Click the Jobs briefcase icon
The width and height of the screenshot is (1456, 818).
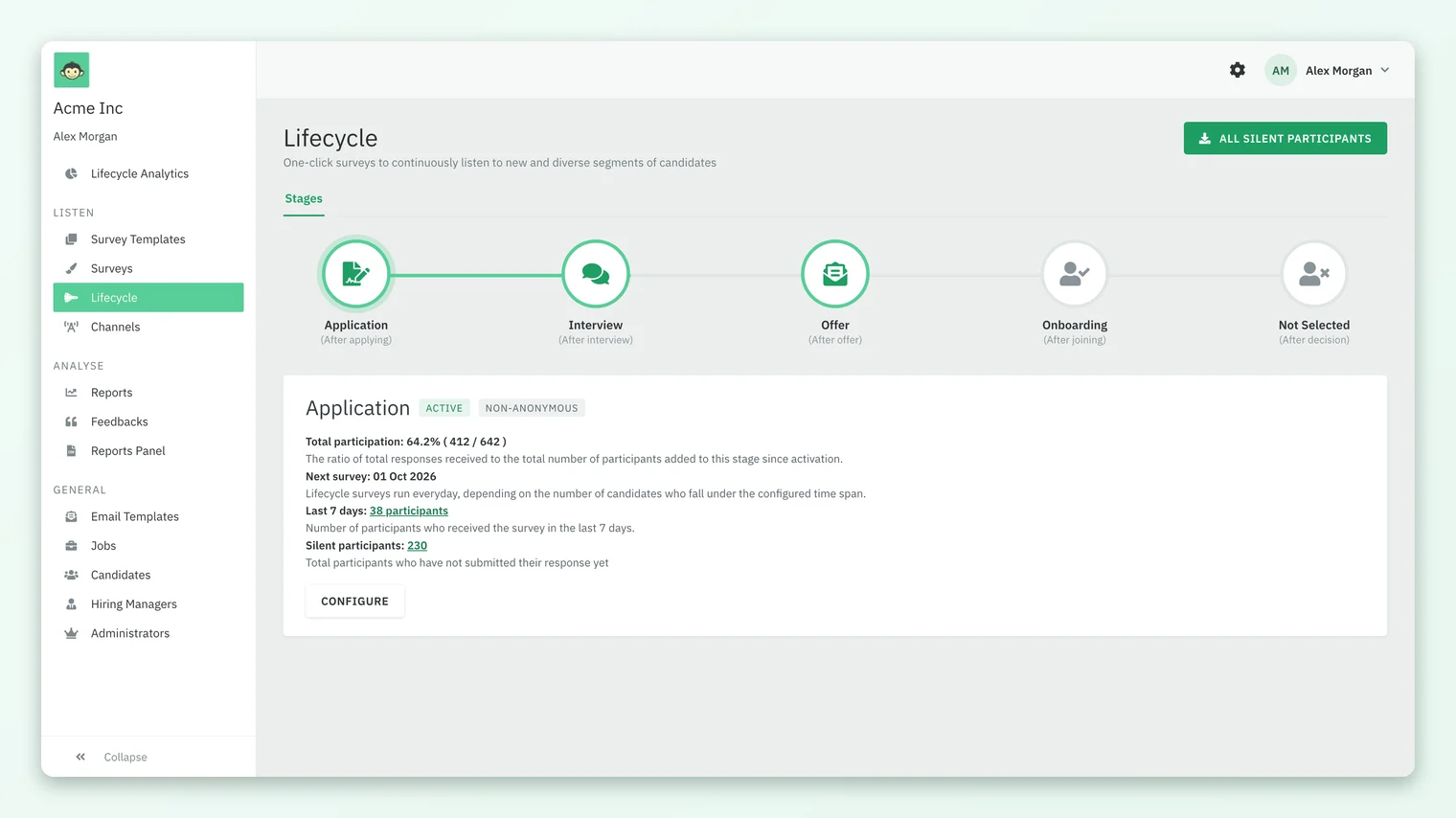[71, 546]
